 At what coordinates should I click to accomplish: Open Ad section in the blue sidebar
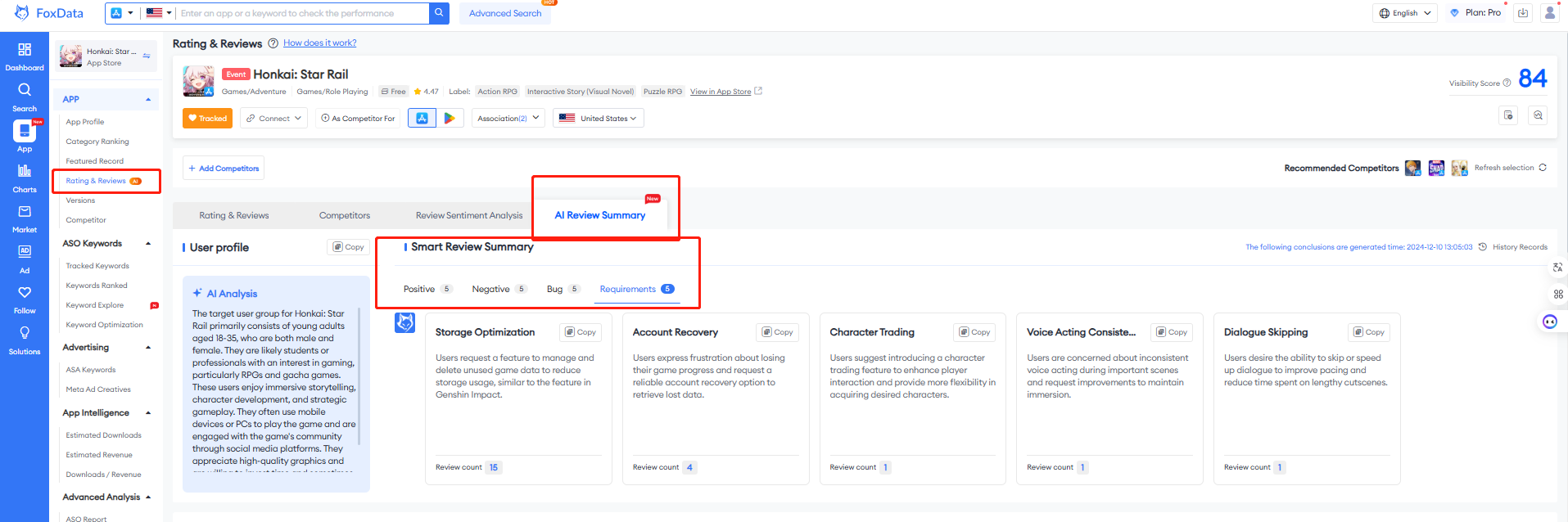[25, 259]
